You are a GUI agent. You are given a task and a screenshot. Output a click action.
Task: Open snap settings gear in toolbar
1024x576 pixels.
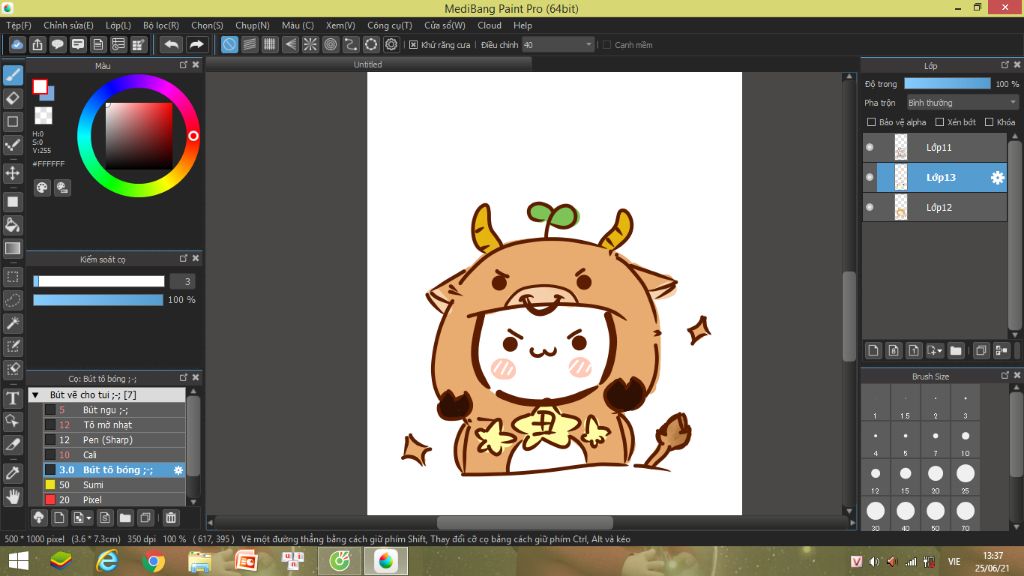(391, 44)
